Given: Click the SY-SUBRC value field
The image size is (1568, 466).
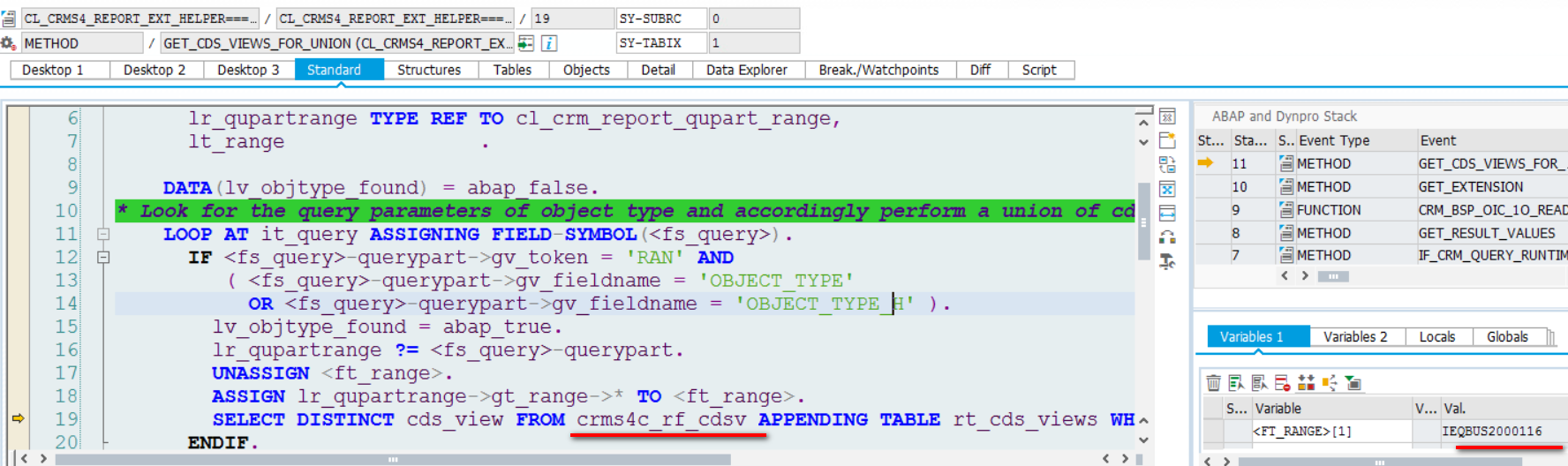Looking at the screenshot, I should click(x=754, y=19).
